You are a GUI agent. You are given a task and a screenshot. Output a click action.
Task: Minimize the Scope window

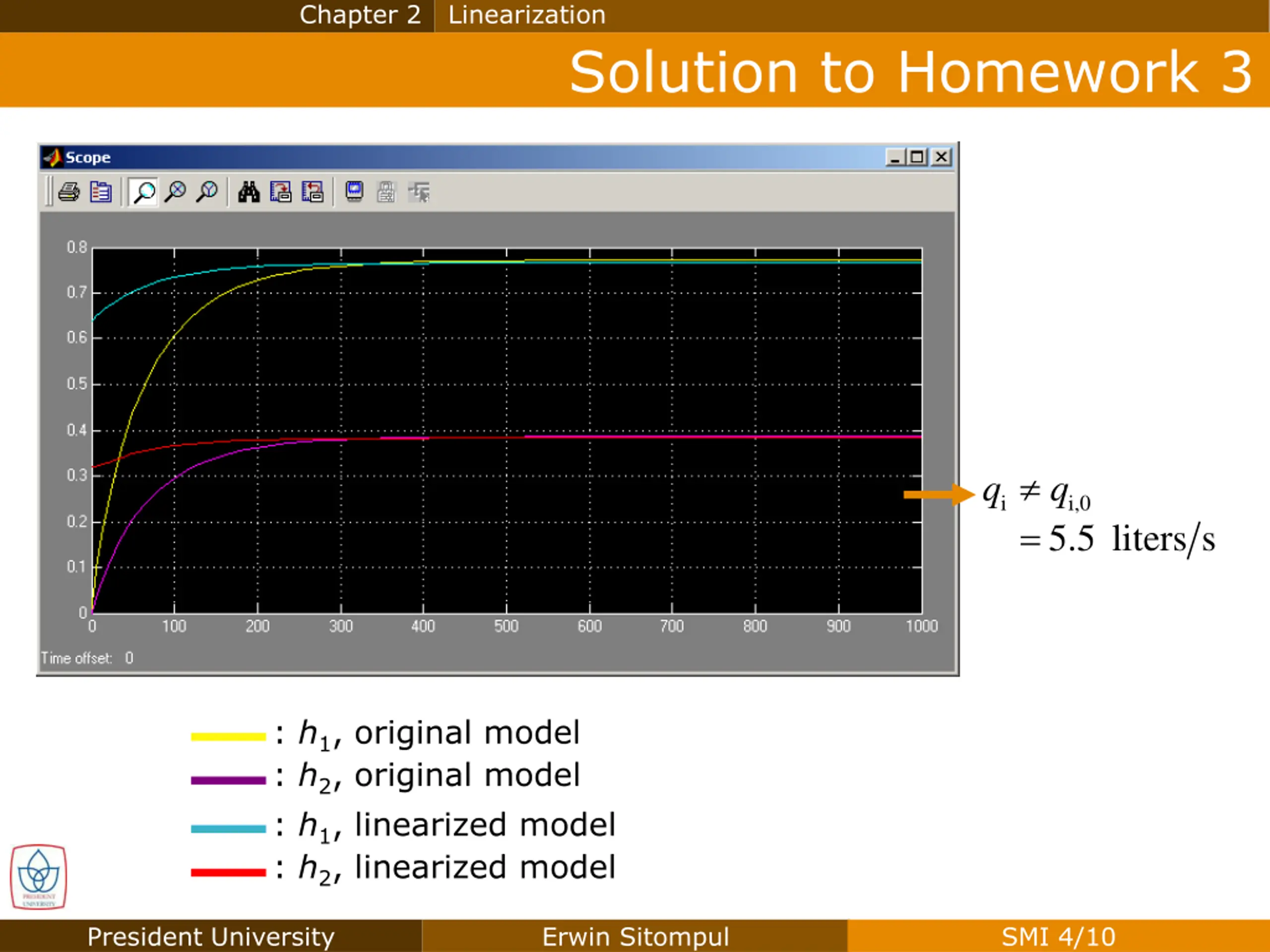tap(894, 157)
